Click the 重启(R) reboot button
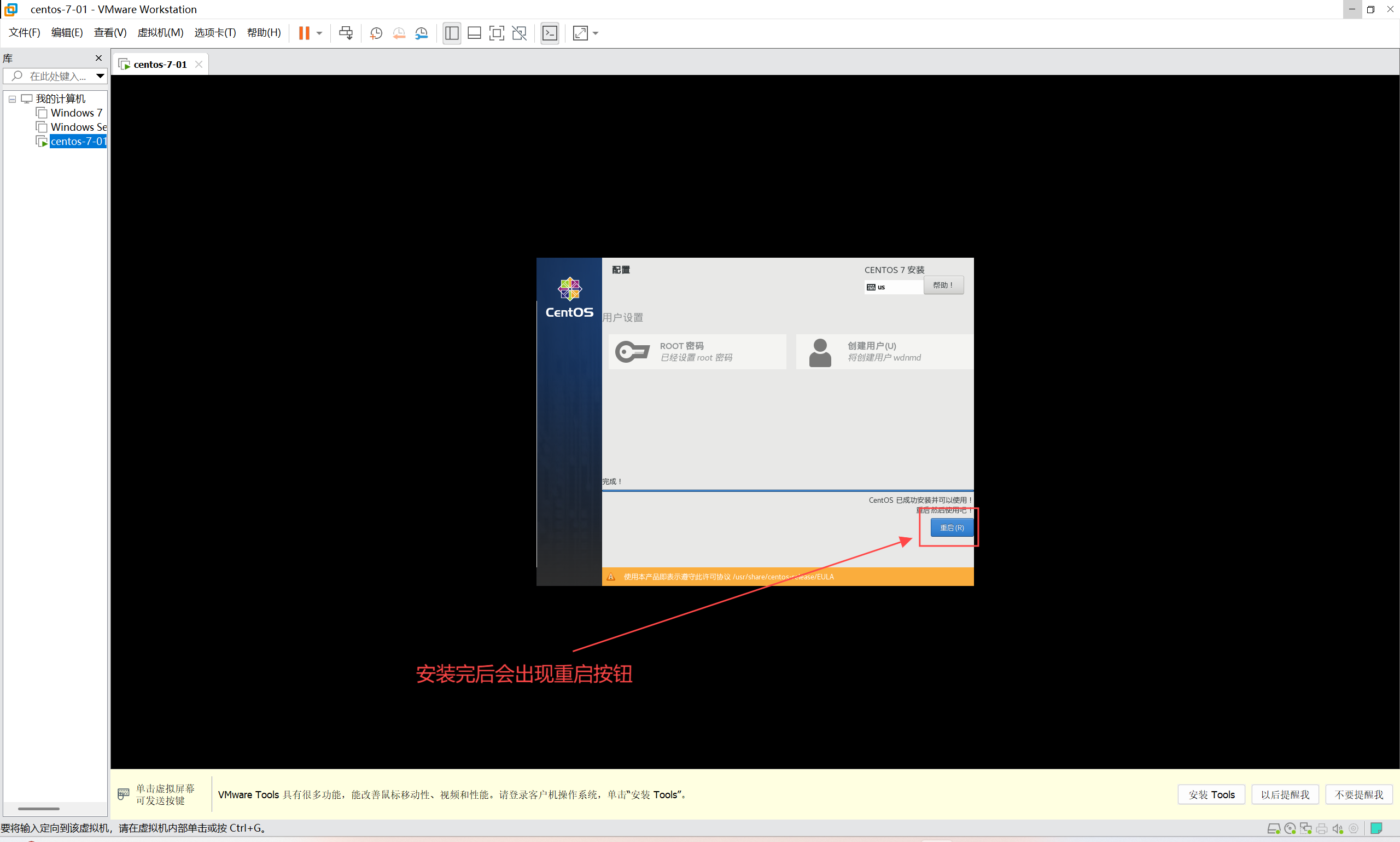This screenshot has width=1400, height=842. pos(951,527)
